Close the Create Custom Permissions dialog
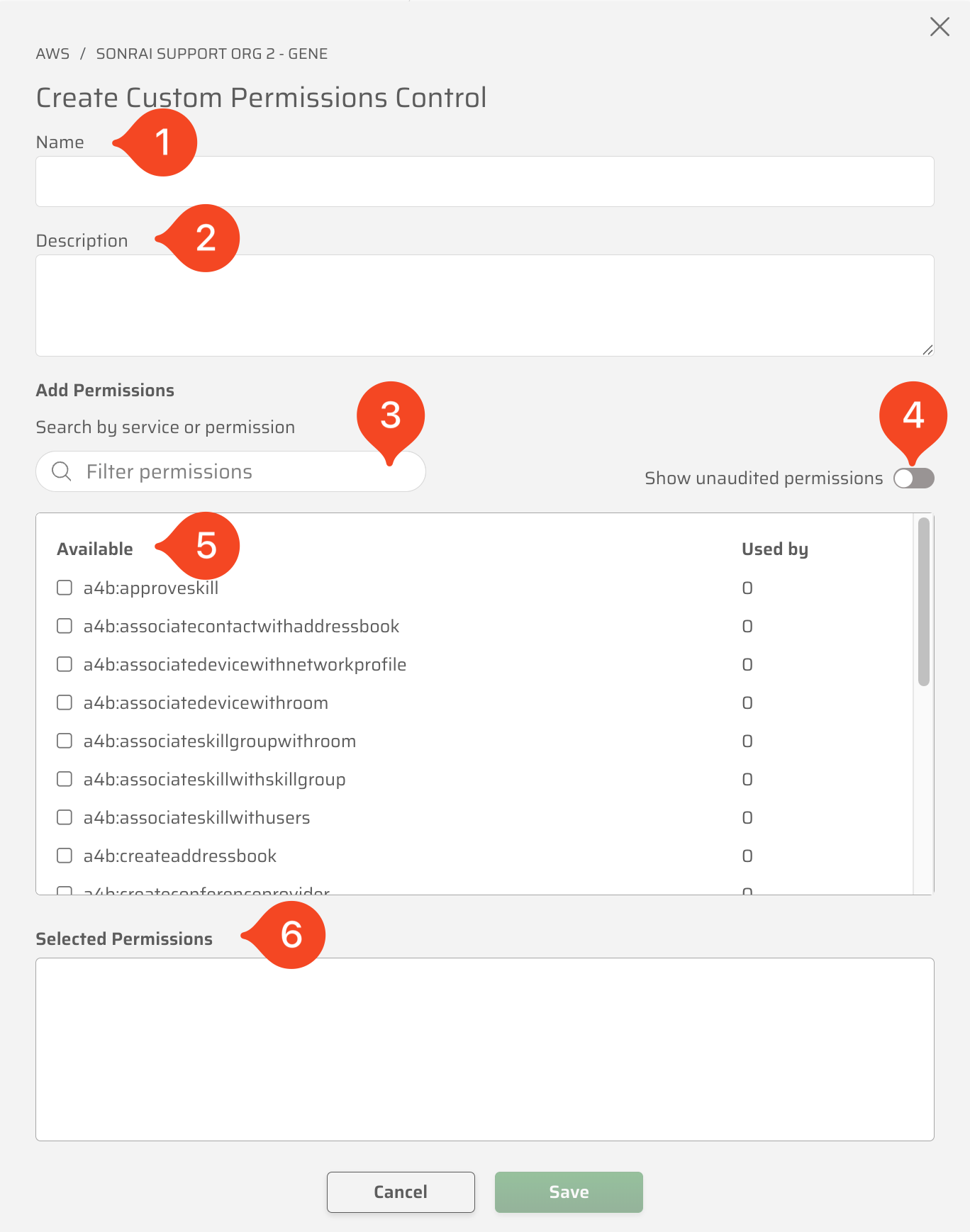This screenshot has height=1232, width=970. click(940, 27)
